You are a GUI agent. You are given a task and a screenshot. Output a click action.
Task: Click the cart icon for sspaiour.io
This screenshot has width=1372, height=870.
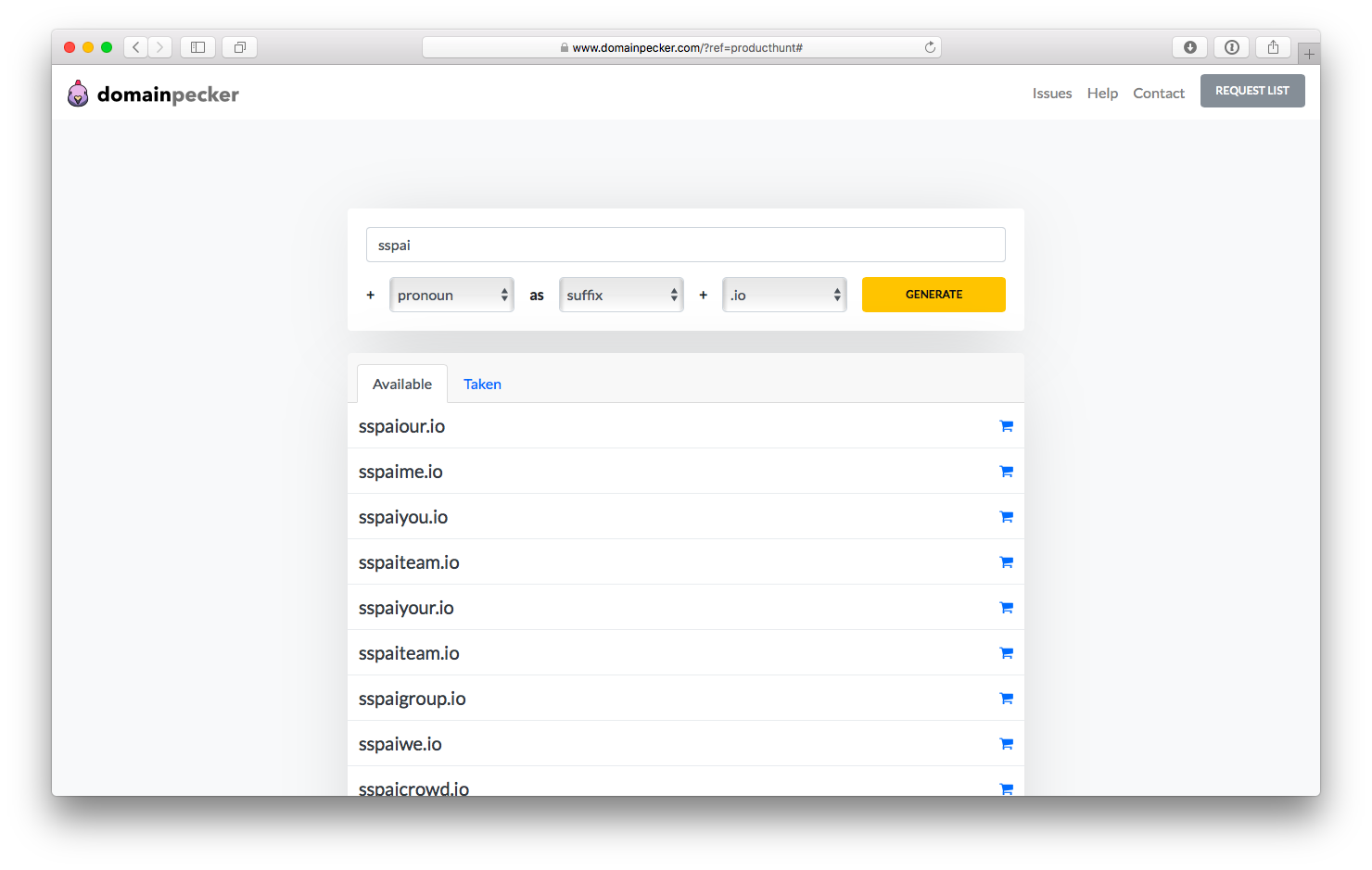pyautogui.click(x=1006, y=426)
